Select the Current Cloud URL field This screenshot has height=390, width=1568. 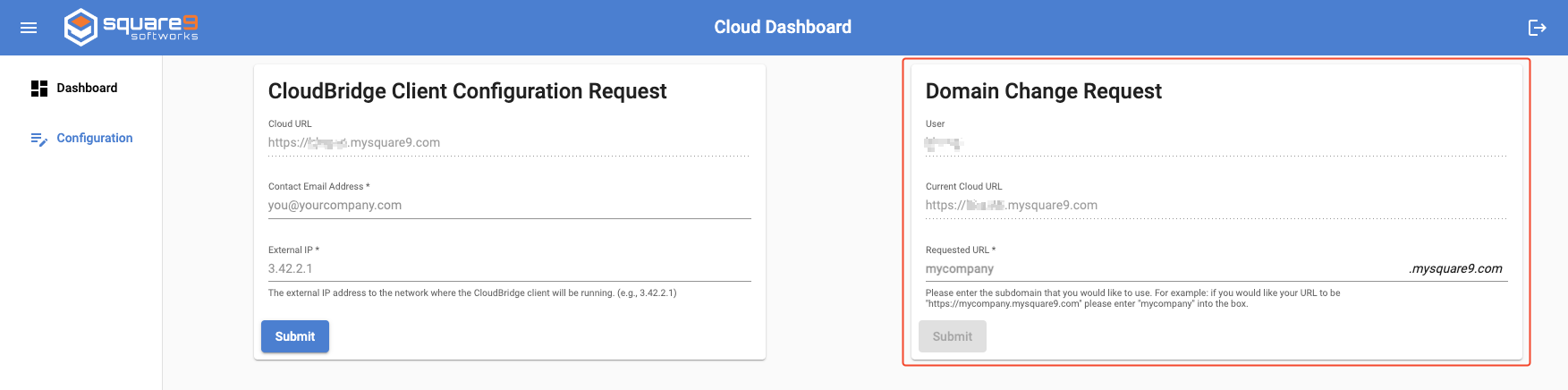tap(1216, 206)
